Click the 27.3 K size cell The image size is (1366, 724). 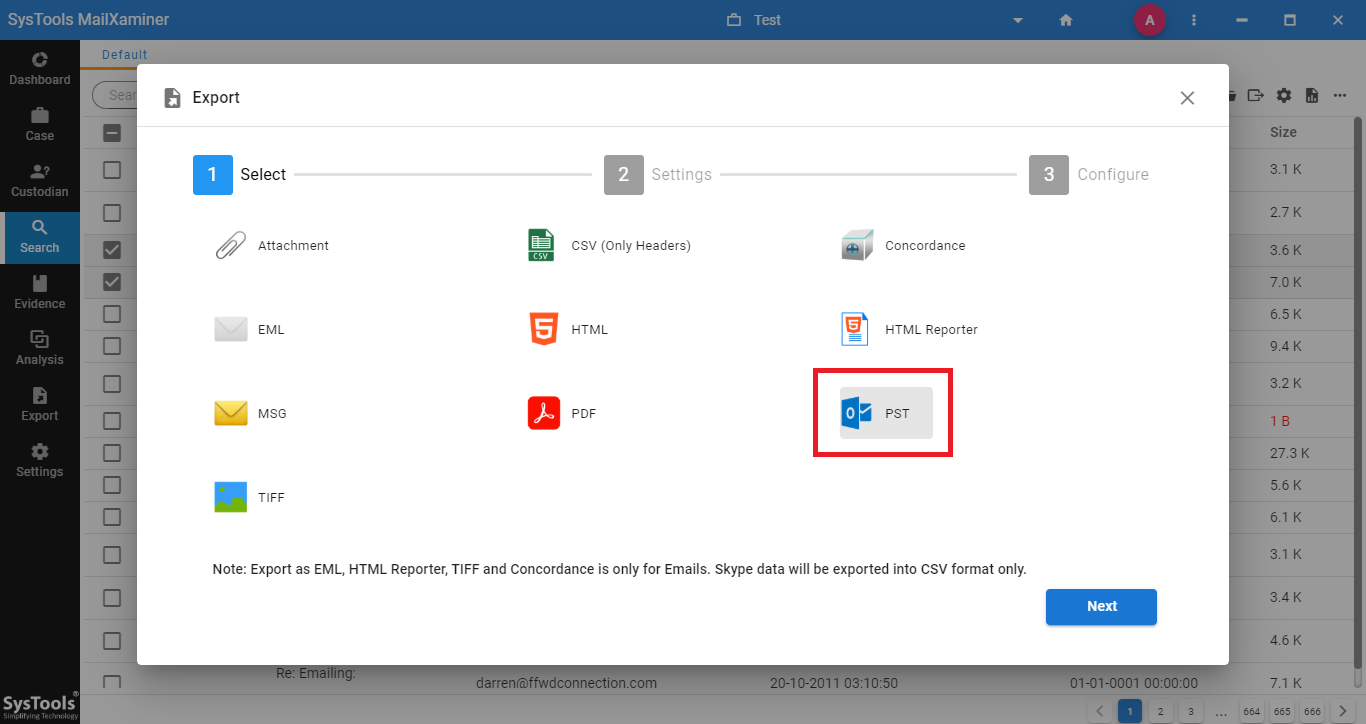tap(1289, 453)
